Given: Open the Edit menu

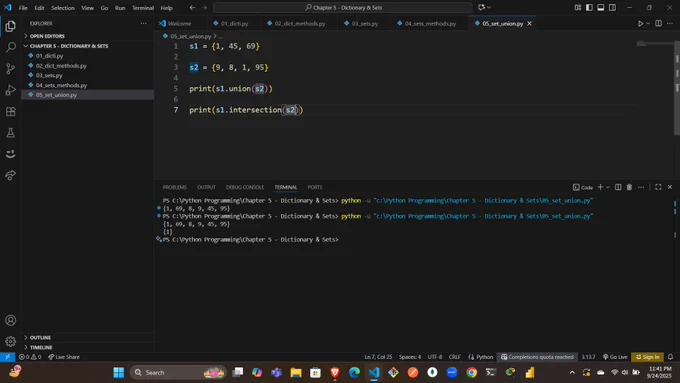Looking at the screenshot, I should click(39, 8).
